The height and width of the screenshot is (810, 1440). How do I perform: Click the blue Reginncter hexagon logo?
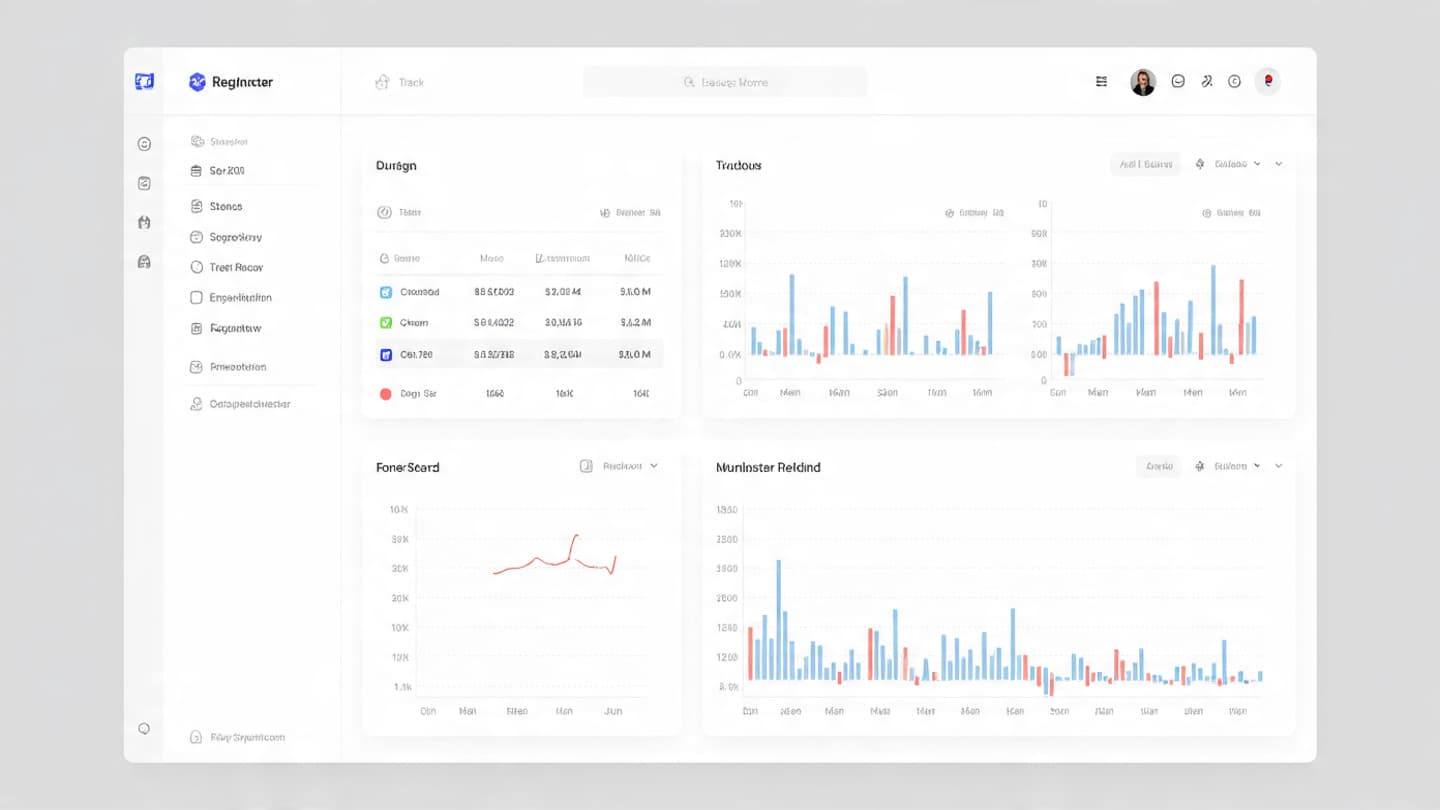point(197,82)
